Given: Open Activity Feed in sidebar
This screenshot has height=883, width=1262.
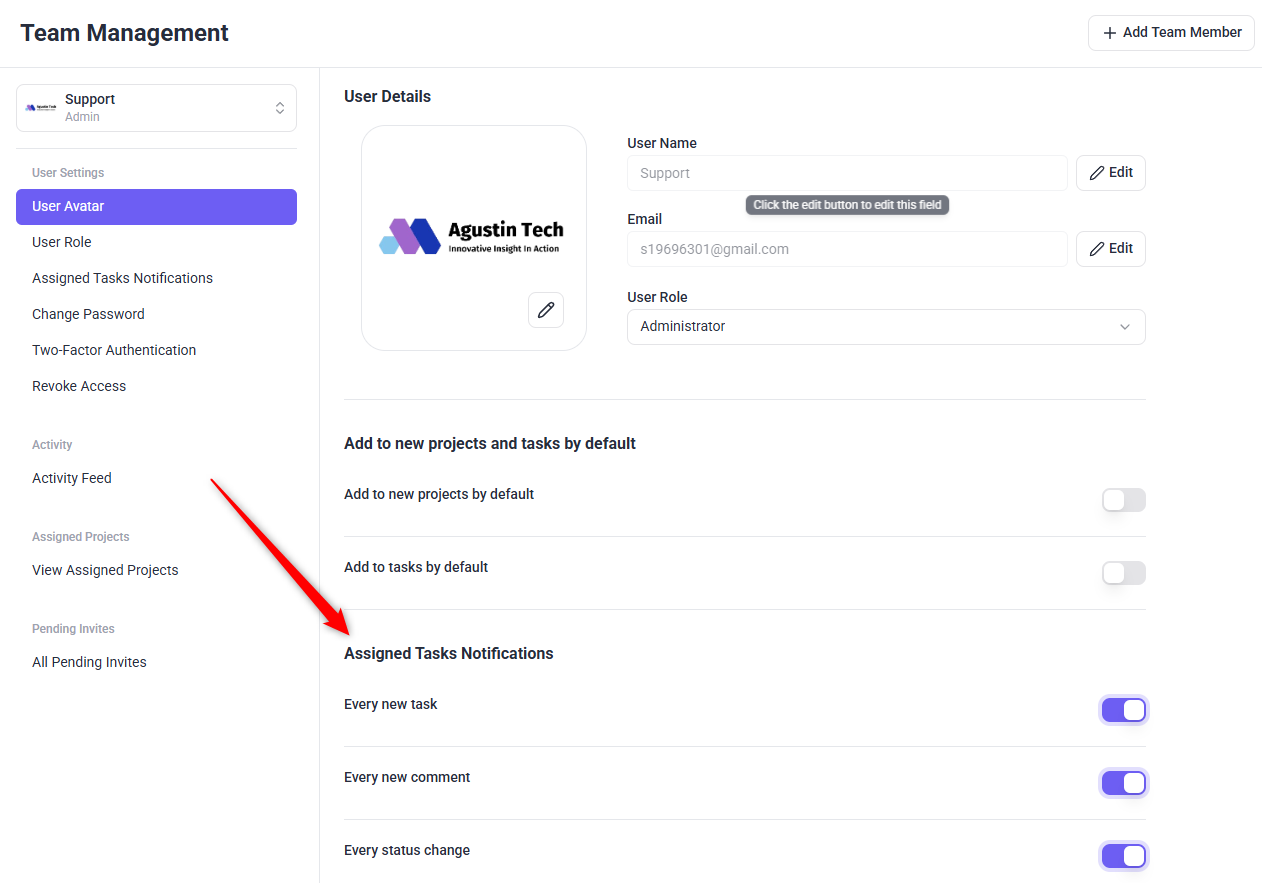Looking at the screenshot, I should click(x=72, y=478).
